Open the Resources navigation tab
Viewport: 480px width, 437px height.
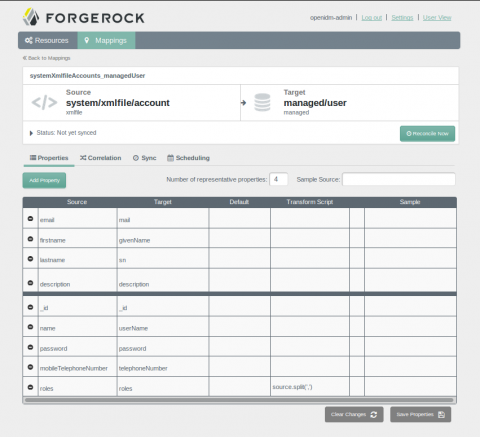pyautogui.click(x=48, y=40)
